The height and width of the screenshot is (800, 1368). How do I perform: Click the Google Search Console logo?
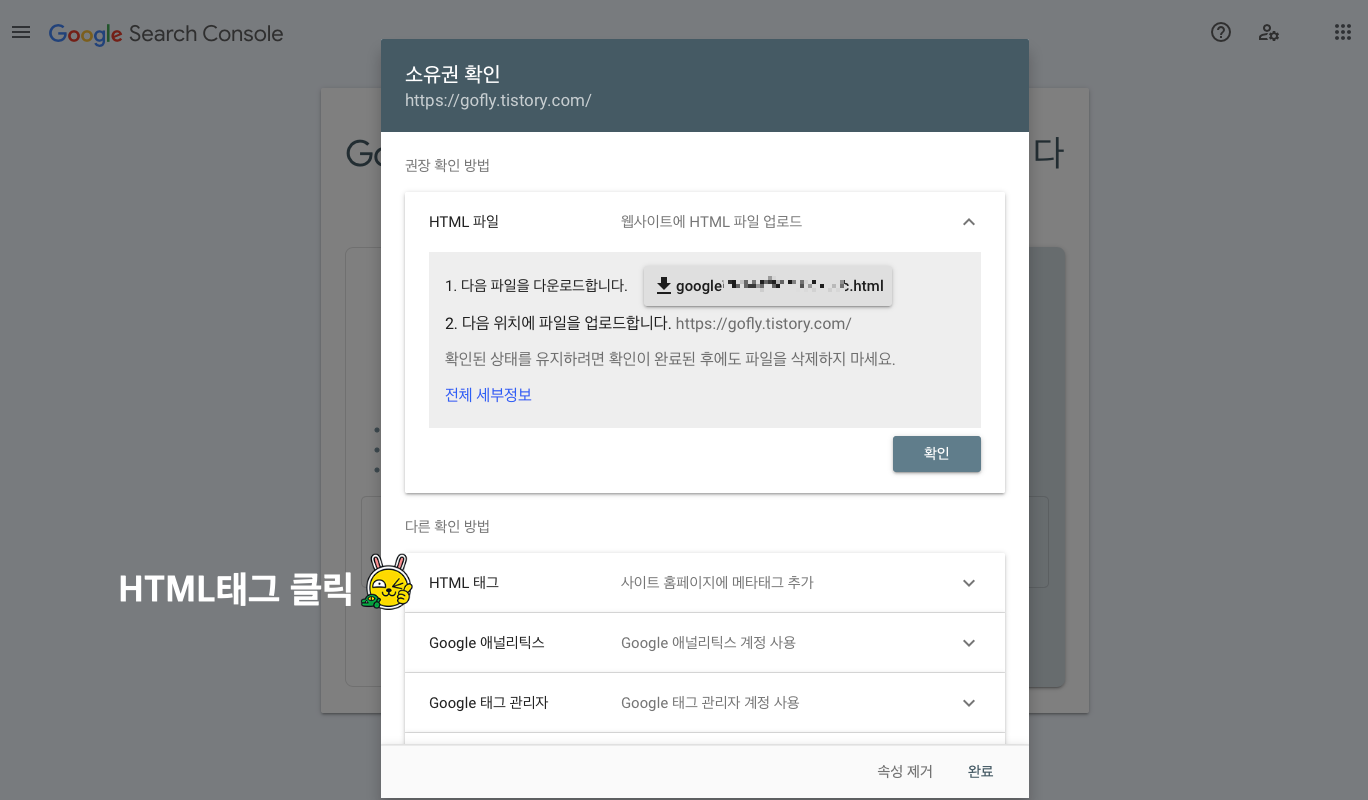click(166, 34)
